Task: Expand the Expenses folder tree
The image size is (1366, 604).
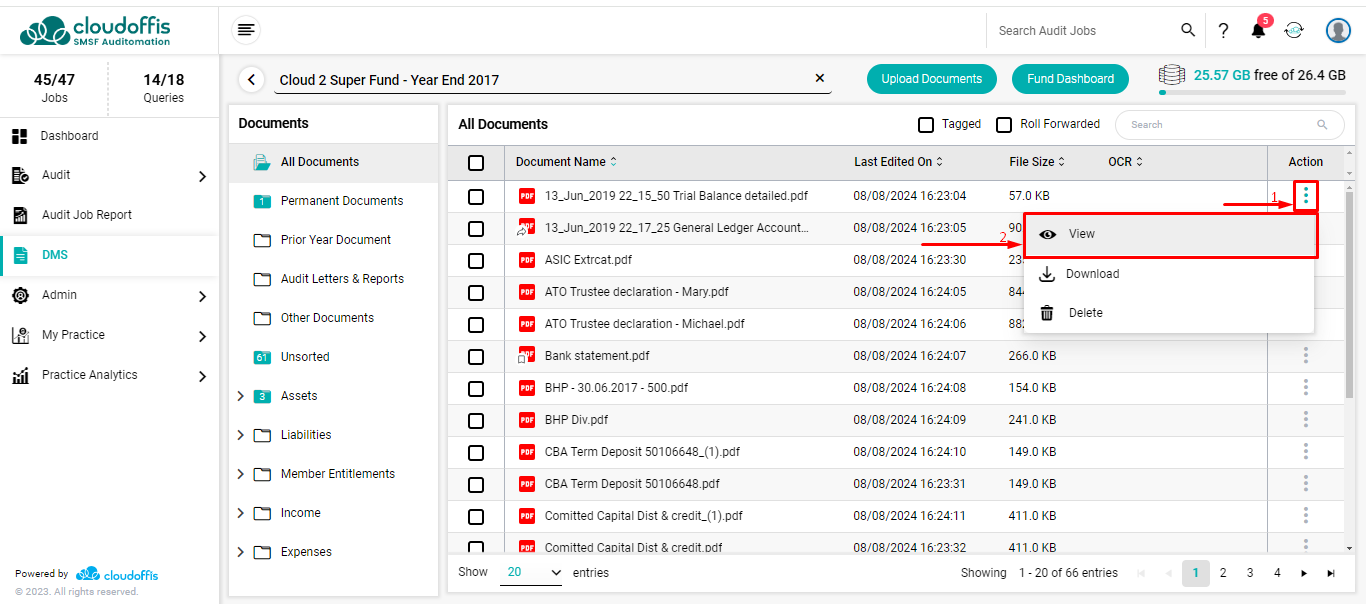Action: point(240,552)
